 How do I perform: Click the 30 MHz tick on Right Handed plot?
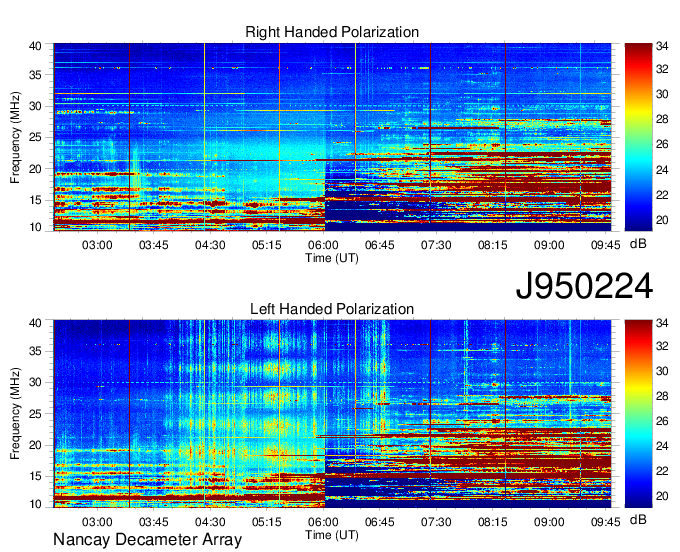point(36,106)
